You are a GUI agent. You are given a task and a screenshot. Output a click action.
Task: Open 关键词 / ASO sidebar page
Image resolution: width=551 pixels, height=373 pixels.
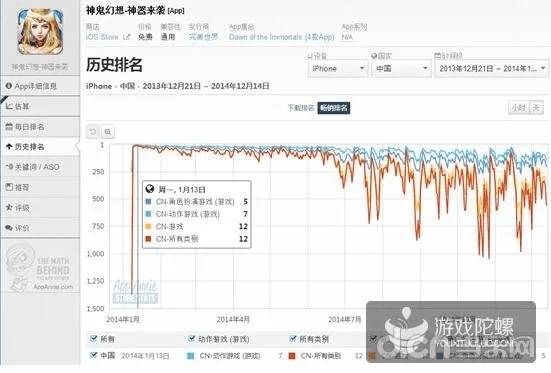point(40,167)
